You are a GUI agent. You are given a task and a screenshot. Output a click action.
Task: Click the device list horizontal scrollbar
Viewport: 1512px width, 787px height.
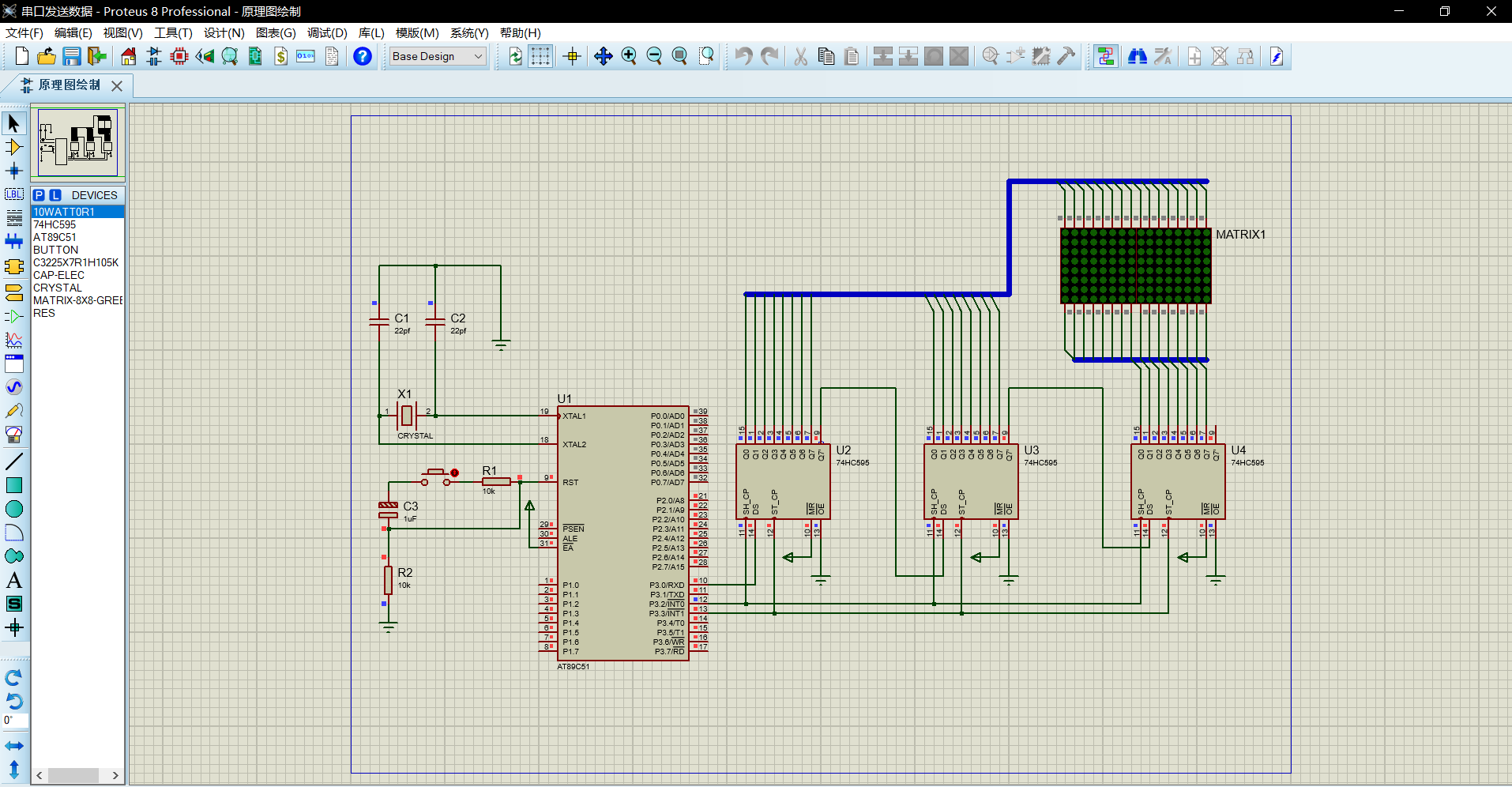click(77, 775)
